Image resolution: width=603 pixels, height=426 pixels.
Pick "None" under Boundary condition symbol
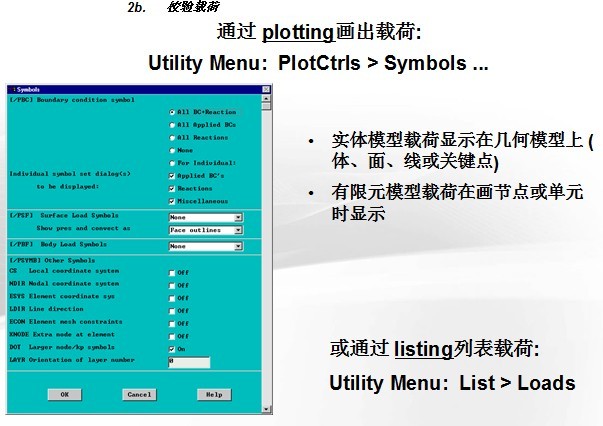[x=173, y=149]
